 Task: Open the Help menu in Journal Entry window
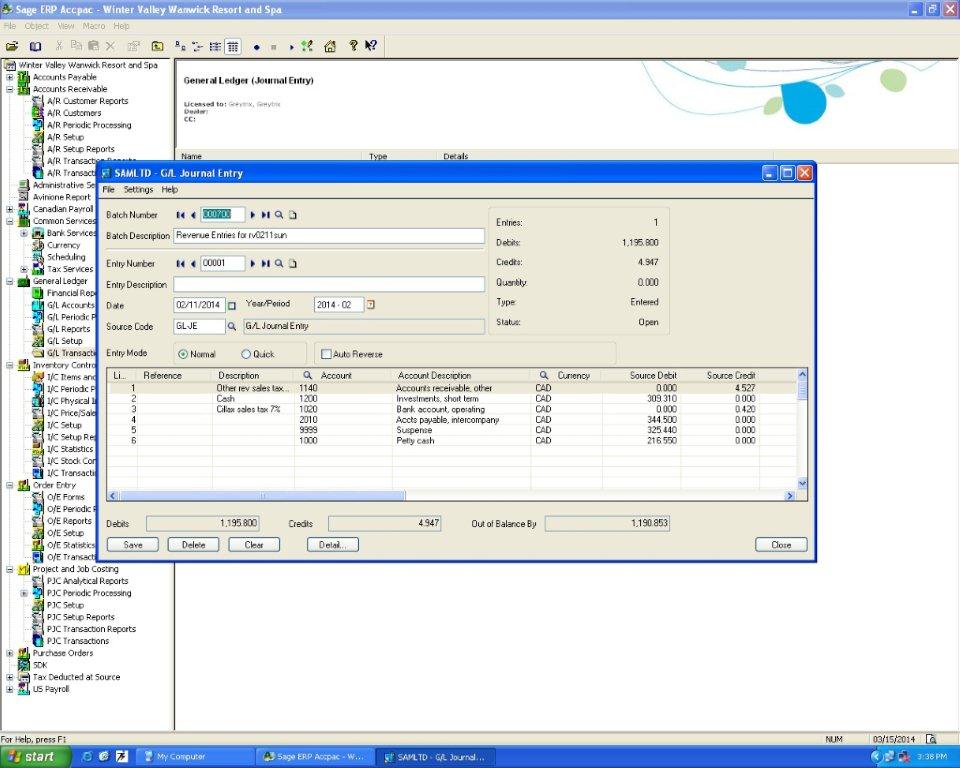tap(170, 190)
